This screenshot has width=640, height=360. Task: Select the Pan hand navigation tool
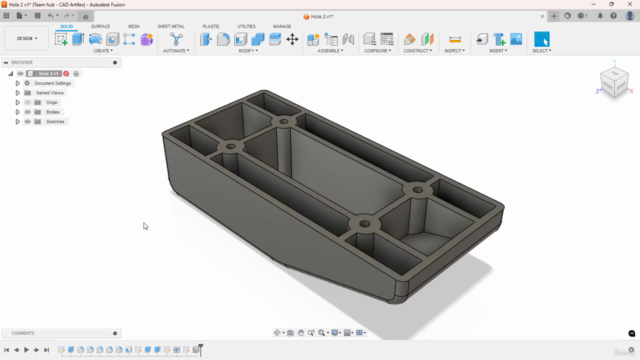pyautogui.click(x=301, y=333)
